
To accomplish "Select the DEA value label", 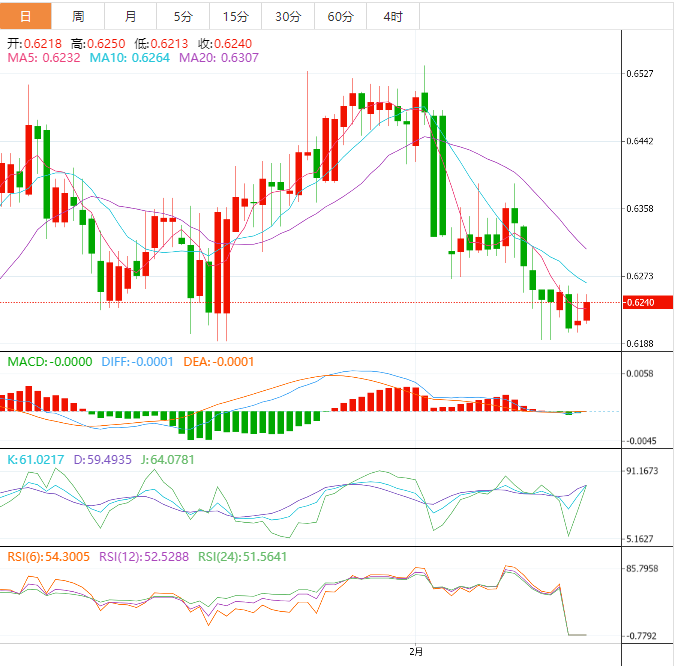I will [219, 361].
